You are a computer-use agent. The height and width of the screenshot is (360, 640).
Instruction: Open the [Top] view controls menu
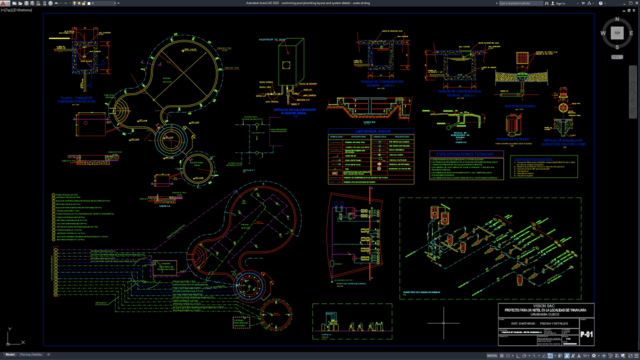[8, 10]
